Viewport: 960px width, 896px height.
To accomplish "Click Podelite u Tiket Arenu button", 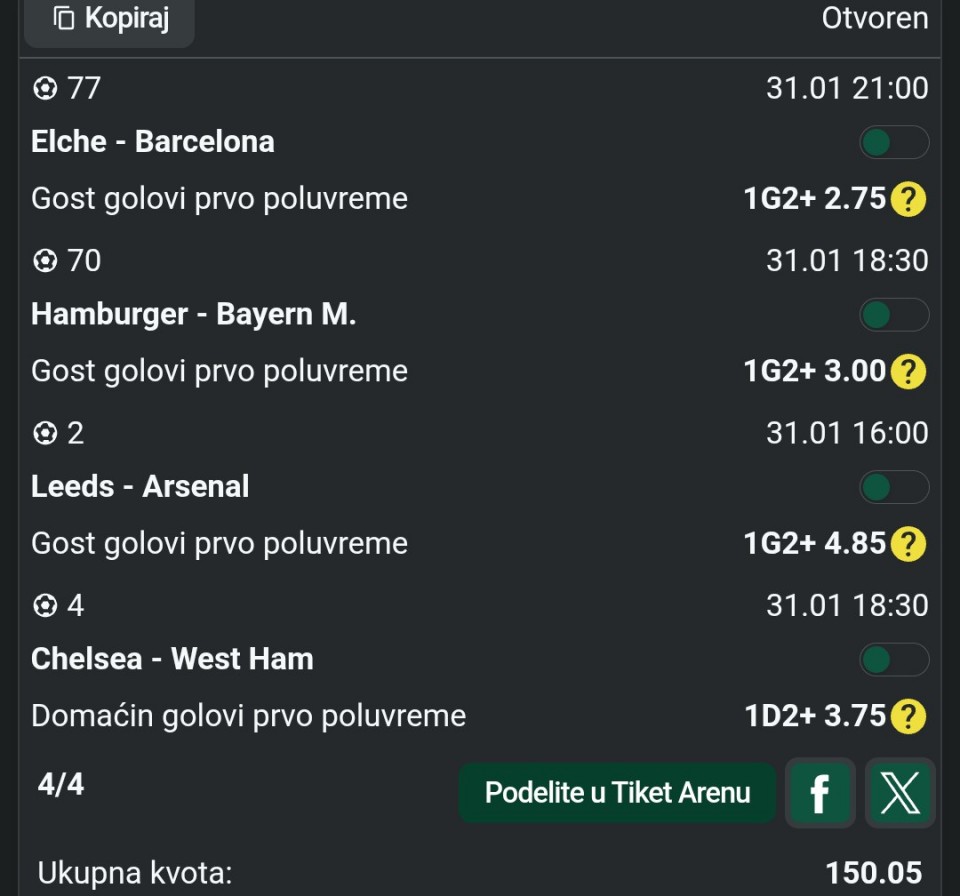I will click(x=617, y=793).
